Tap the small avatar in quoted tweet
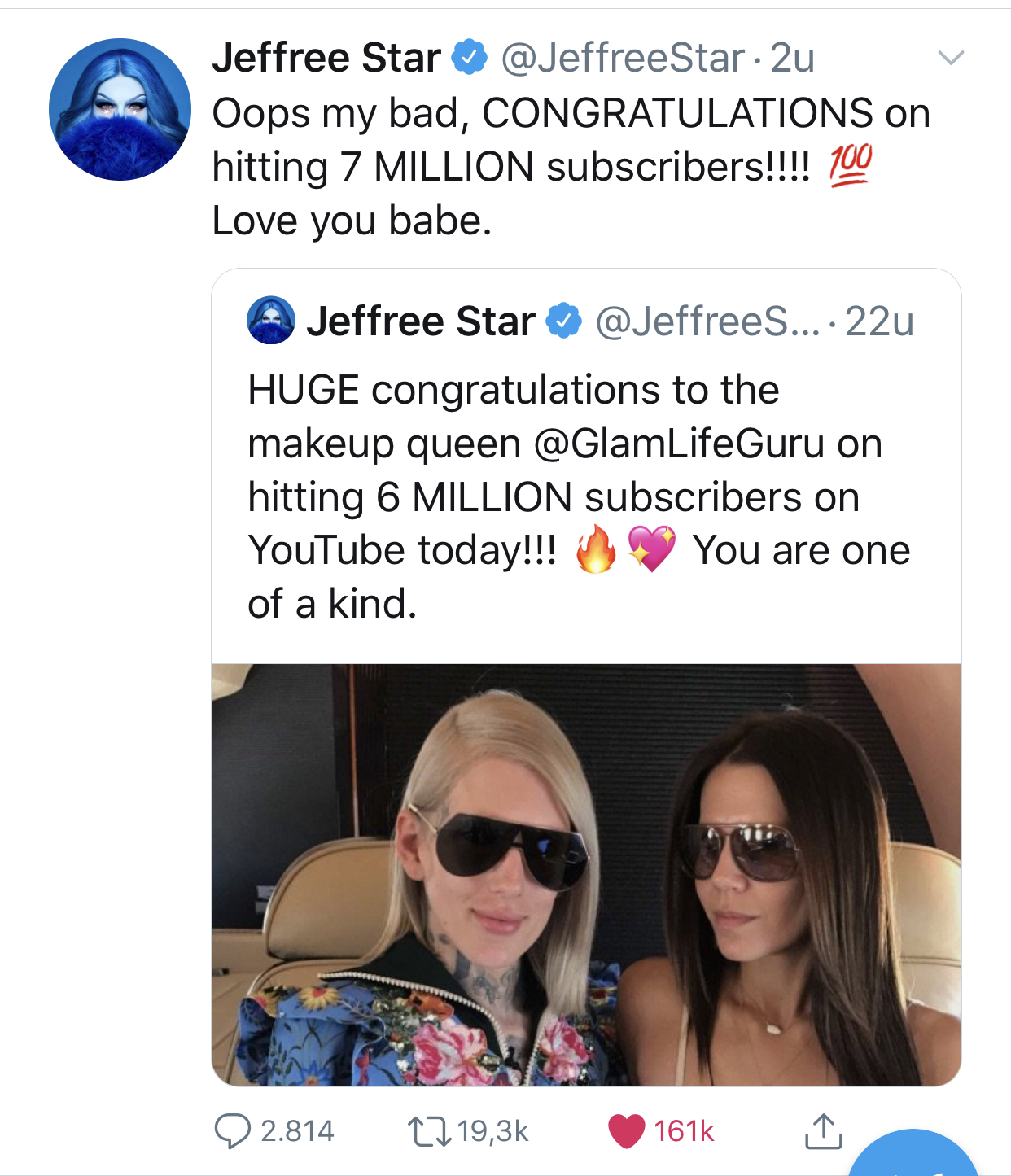The image size is (1011, 1176). (270, 320)
